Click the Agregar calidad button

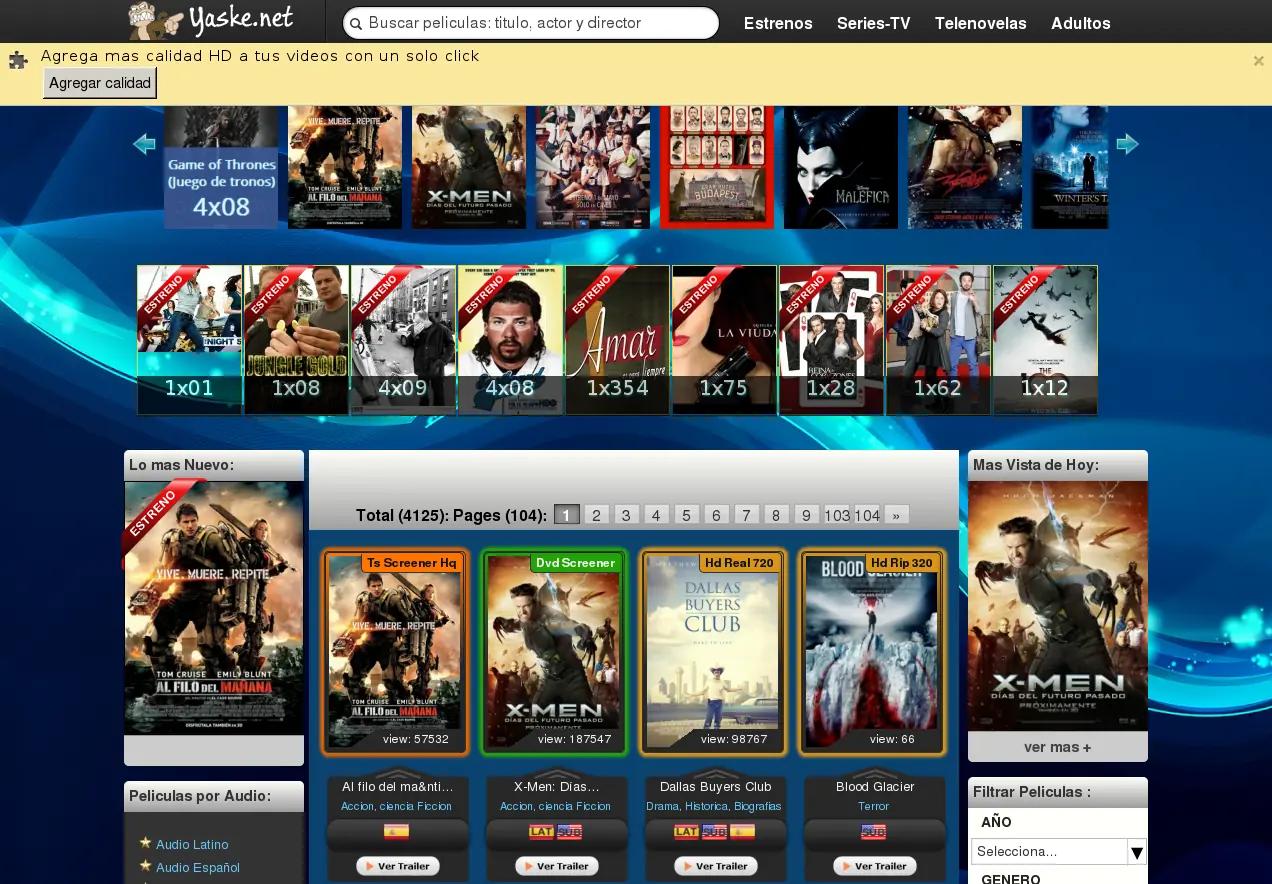coord(100,83)
